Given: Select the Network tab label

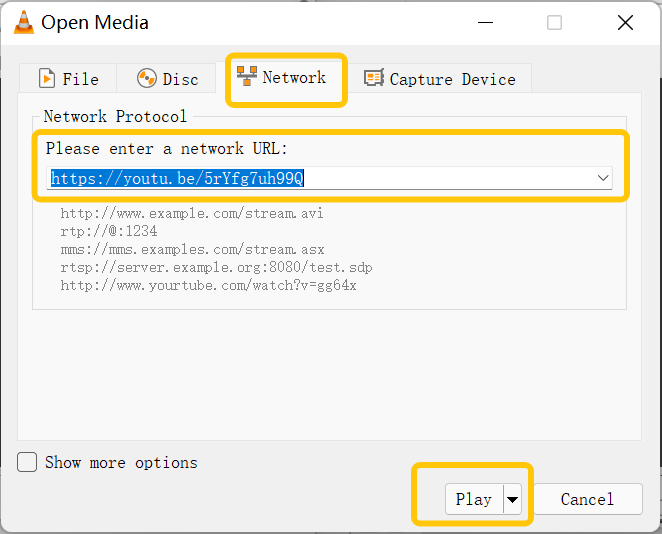Looking at the screenshot, I should coord(294,77).
